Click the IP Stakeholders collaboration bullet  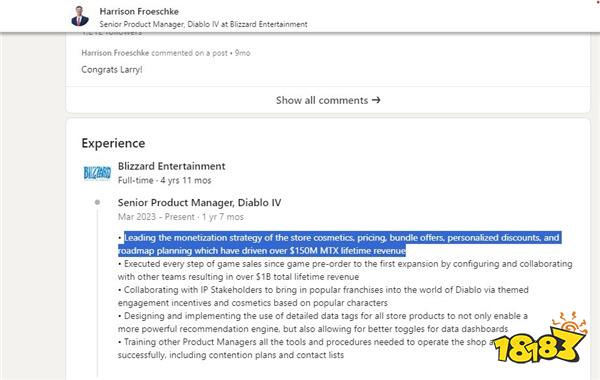pos(323,296)
